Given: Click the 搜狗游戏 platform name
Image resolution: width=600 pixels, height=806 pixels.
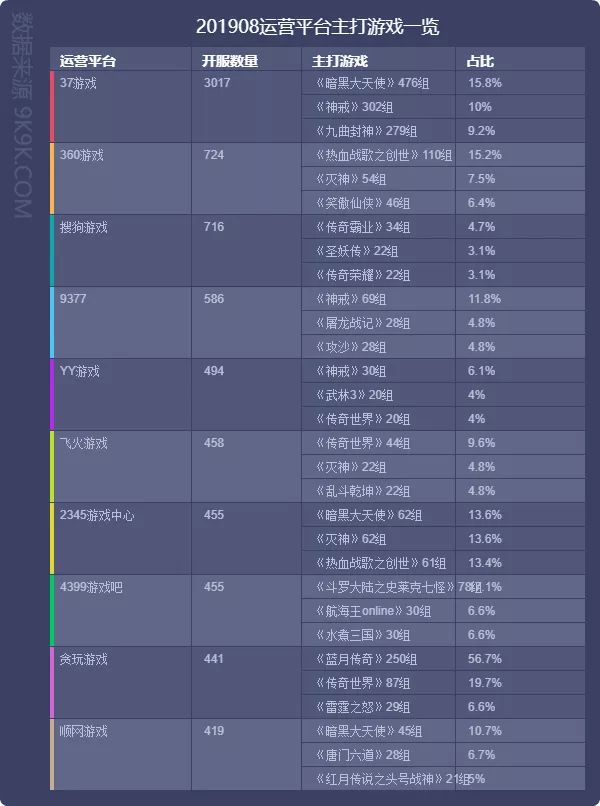Looking at the screenshot, I should click(84, 227).
